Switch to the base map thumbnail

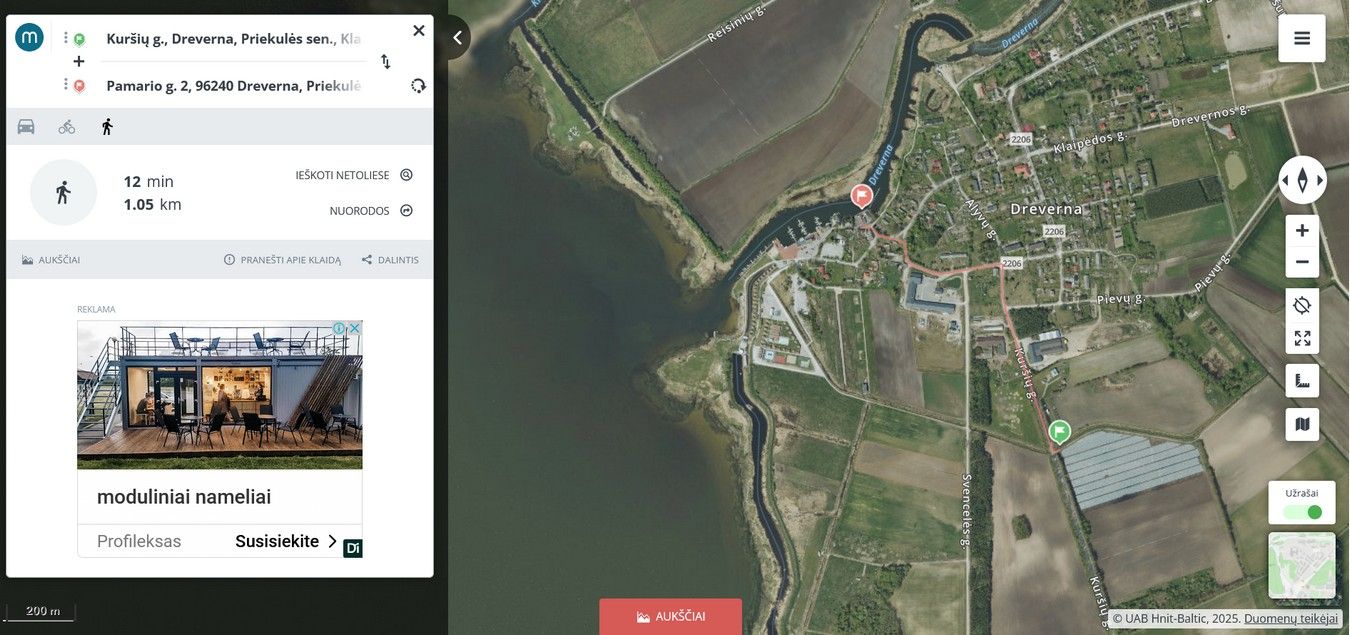(x=1302, y=565)
